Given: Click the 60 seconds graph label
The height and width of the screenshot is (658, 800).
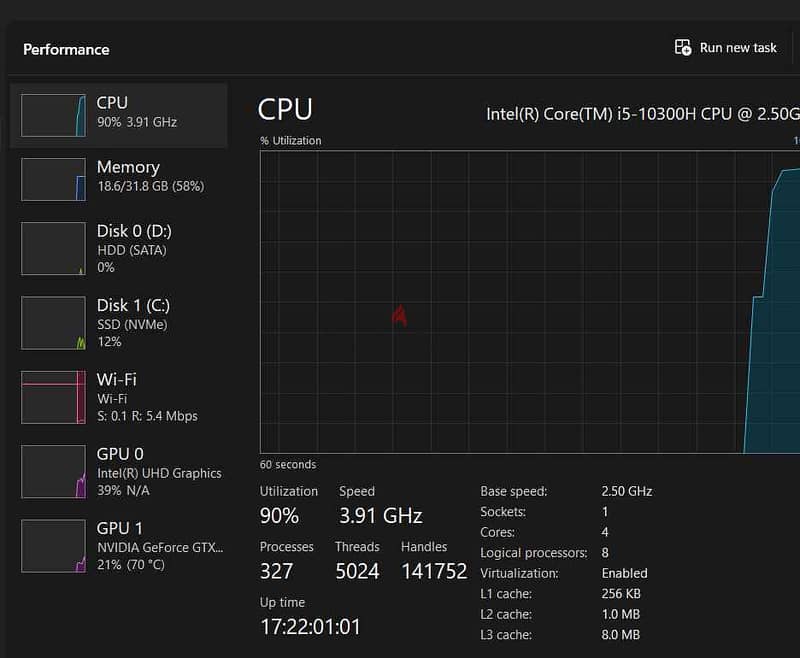Looking at the screenshot, I should [288, 465].
